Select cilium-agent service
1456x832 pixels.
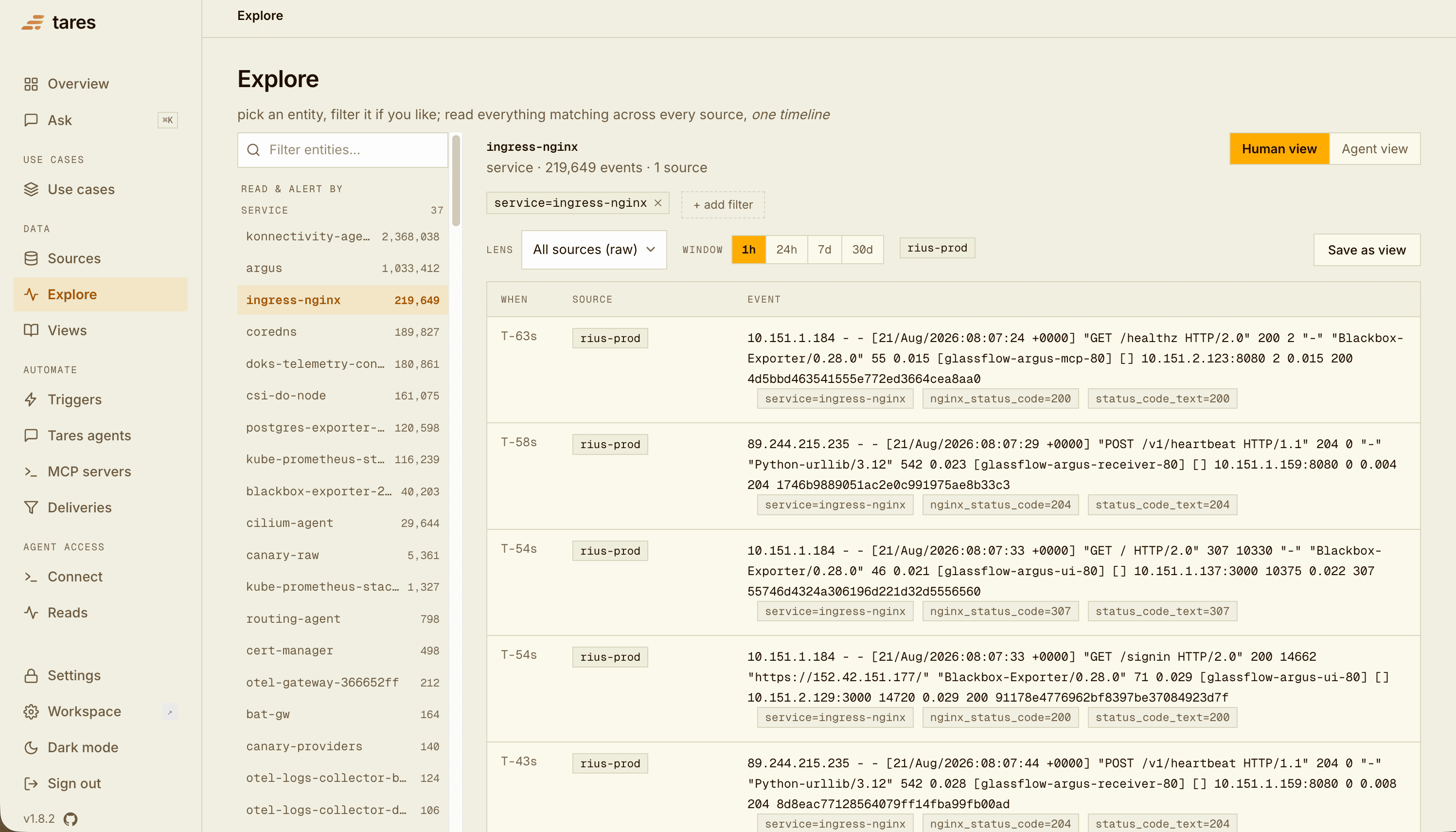342,523
